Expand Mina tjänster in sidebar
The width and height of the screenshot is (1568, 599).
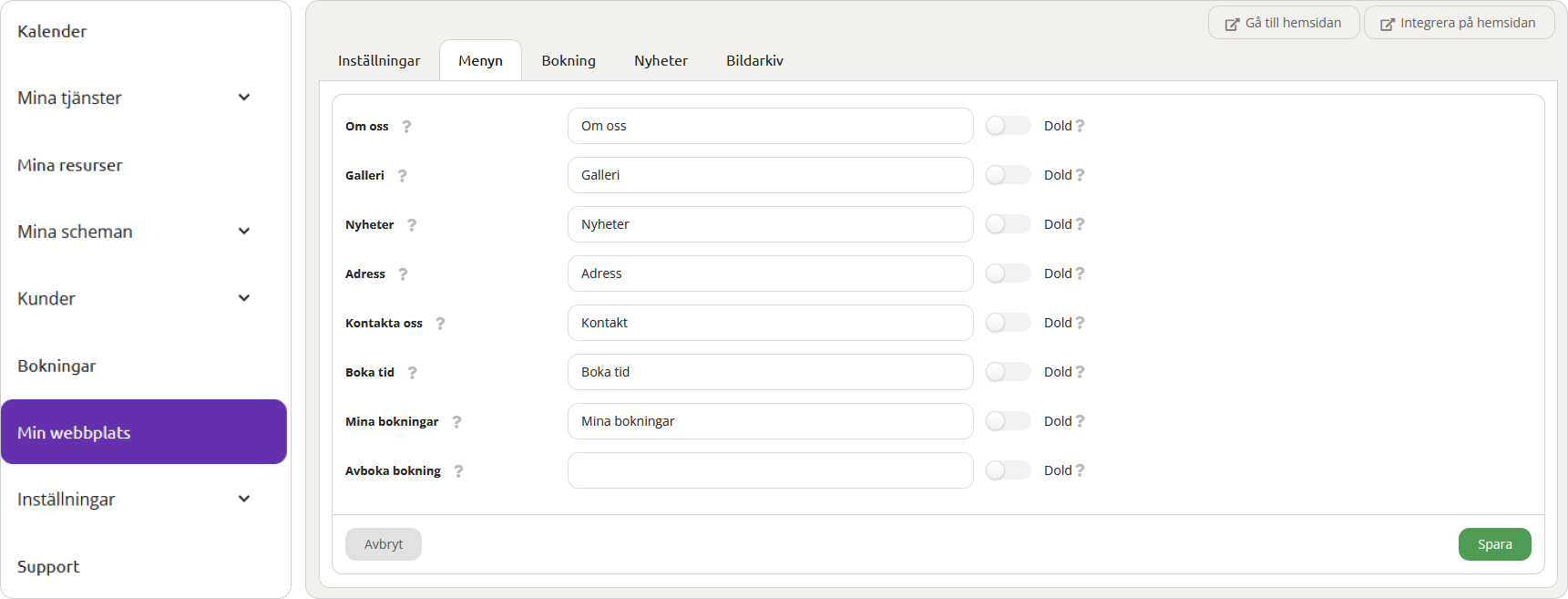click(243, 98)
